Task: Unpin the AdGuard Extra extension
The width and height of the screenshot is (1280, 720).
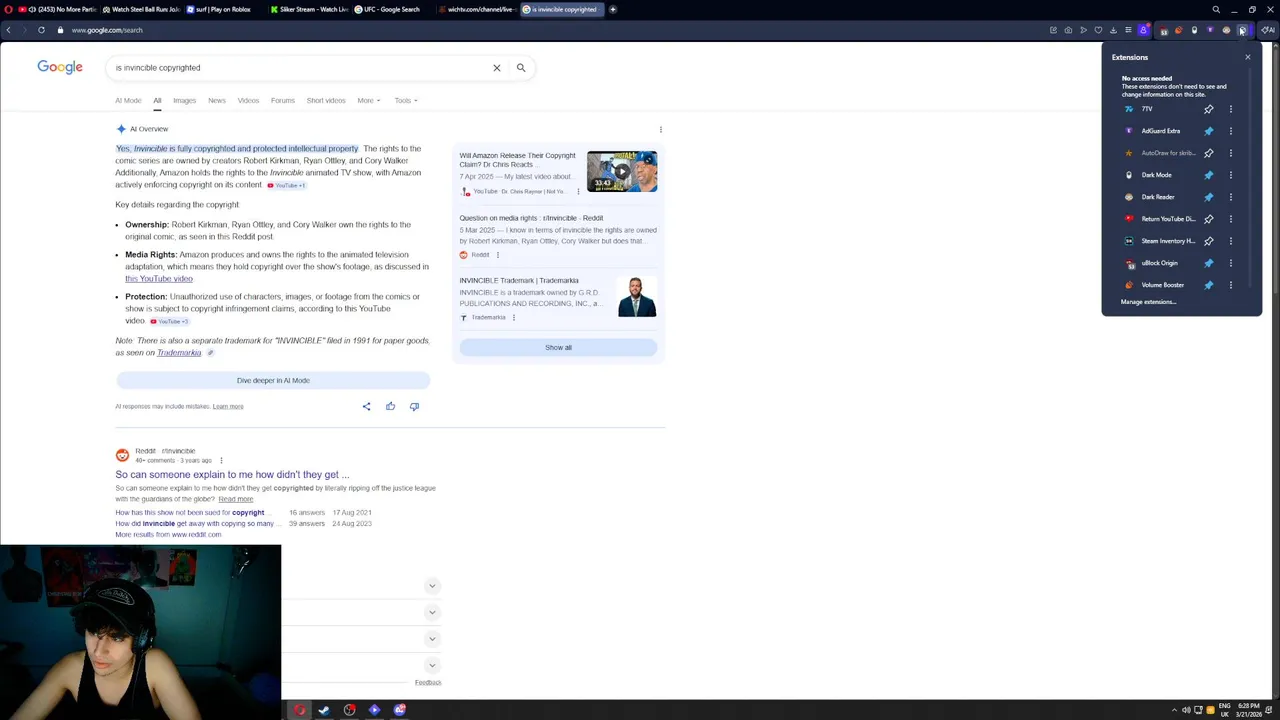Action: coord(1209,131)
